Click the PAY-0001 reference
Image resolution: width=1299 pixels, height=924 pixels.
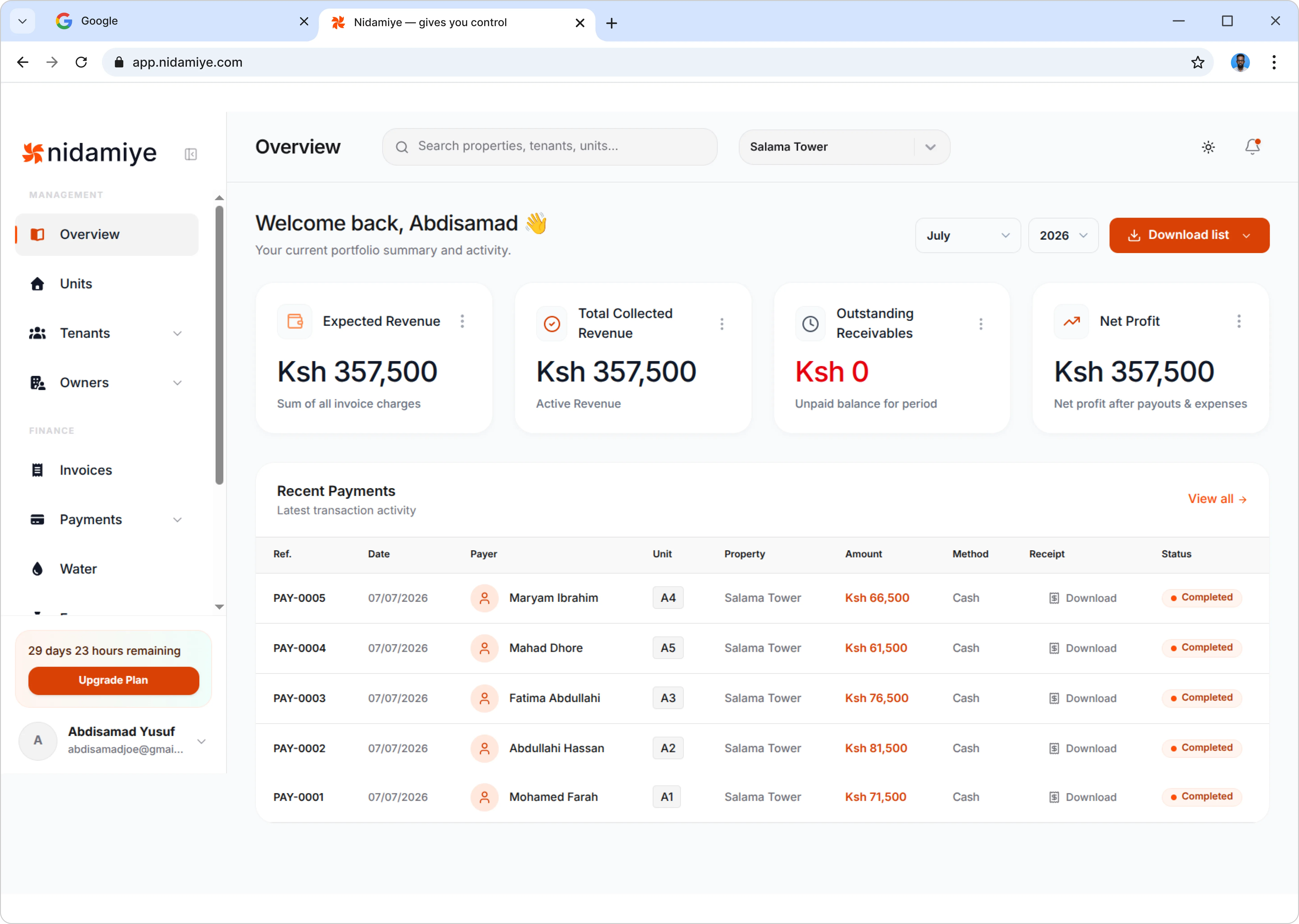[299, 797]
